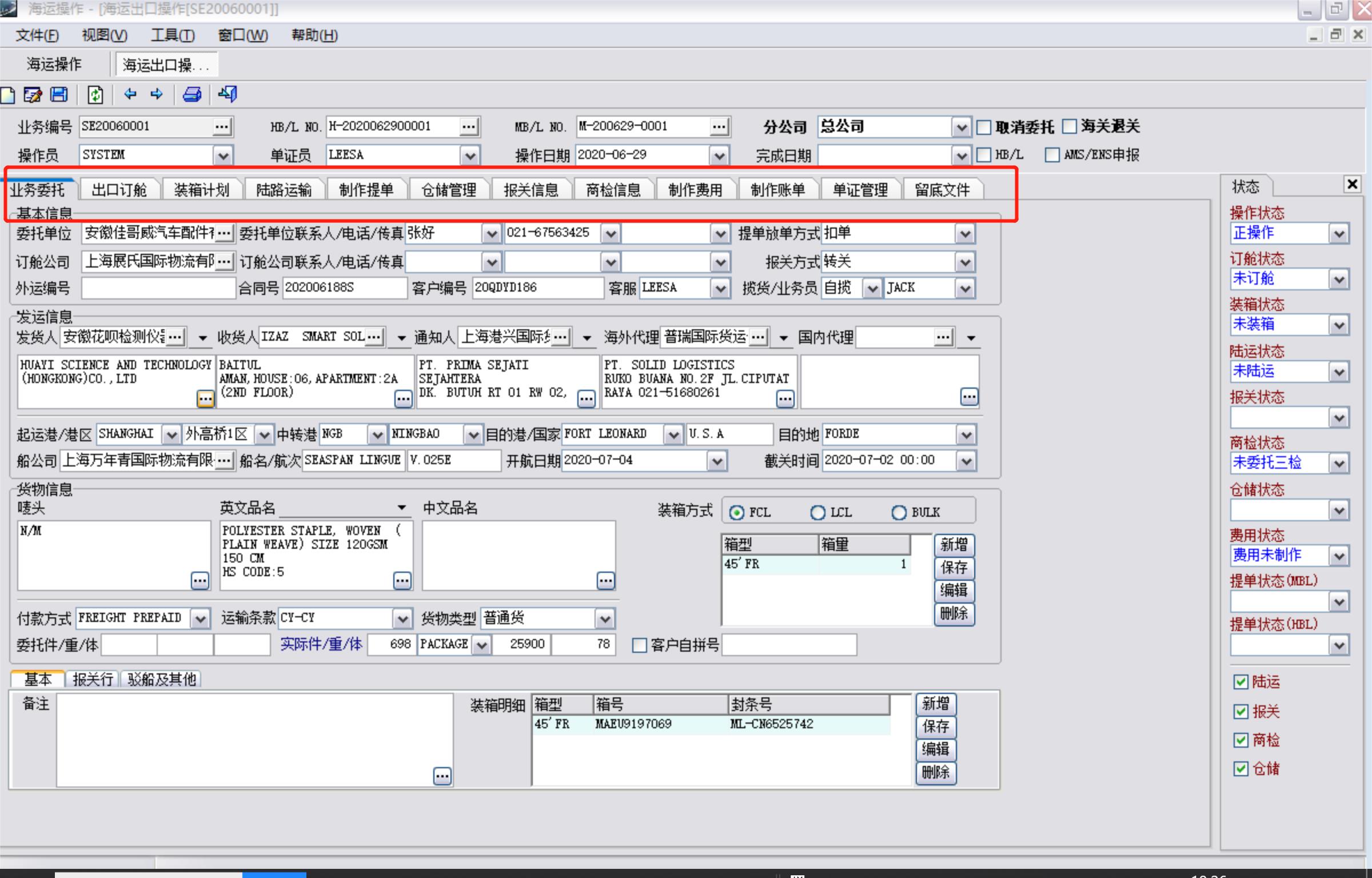Viewport: 1372px width, 878px height.
Task: Check the AMS/ENS申报 checkbox
Action: [1052, 154]
